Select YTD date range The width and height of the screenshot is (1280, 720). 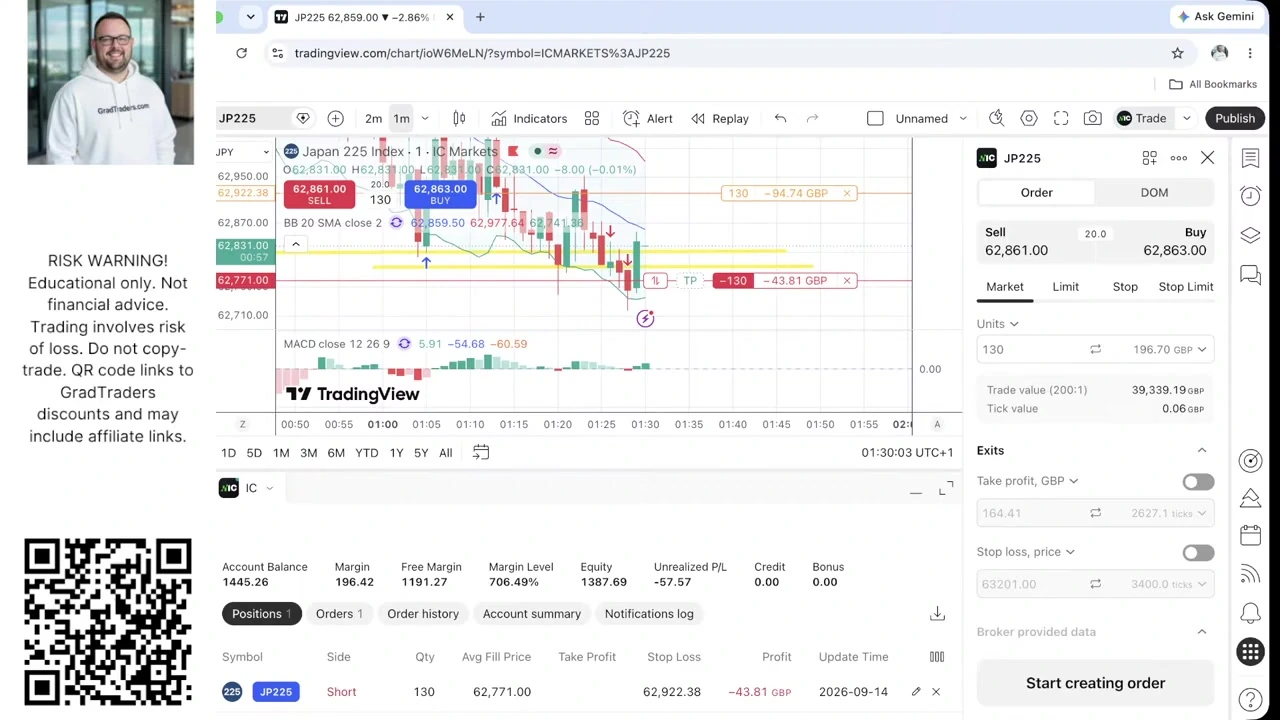coord(367,453)
